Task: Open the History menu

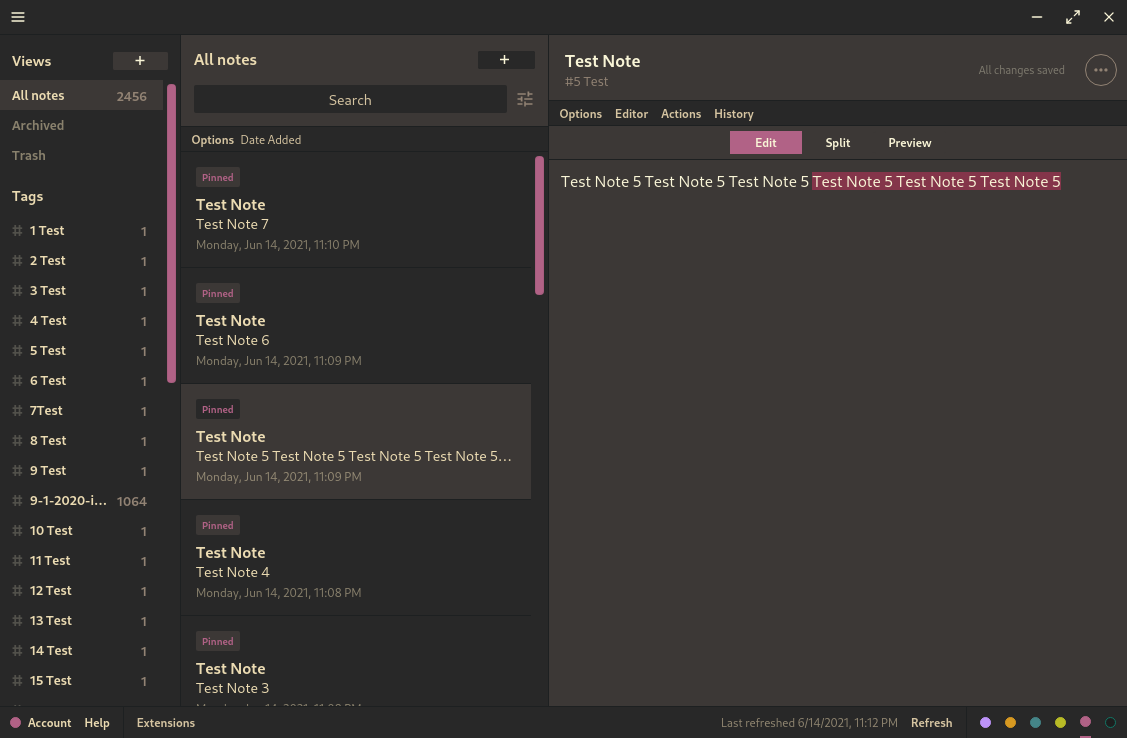Action: (734, 114)
